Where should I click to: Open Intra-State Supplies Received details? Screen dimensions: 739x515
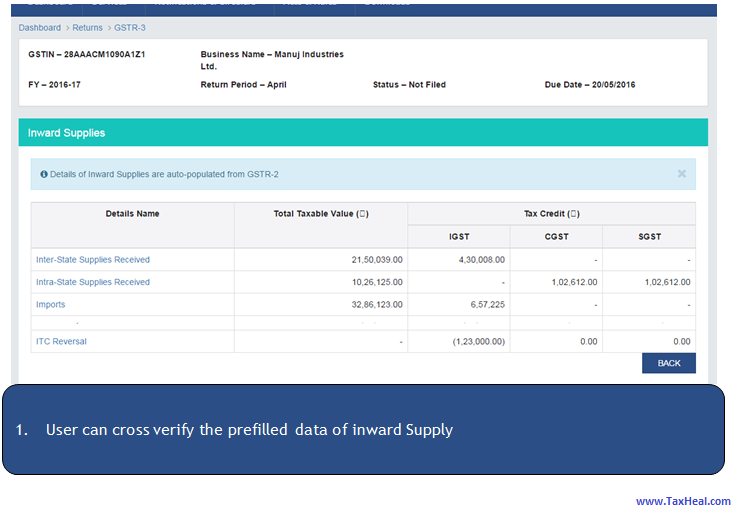pyautogui.click(x=93, y=282)
